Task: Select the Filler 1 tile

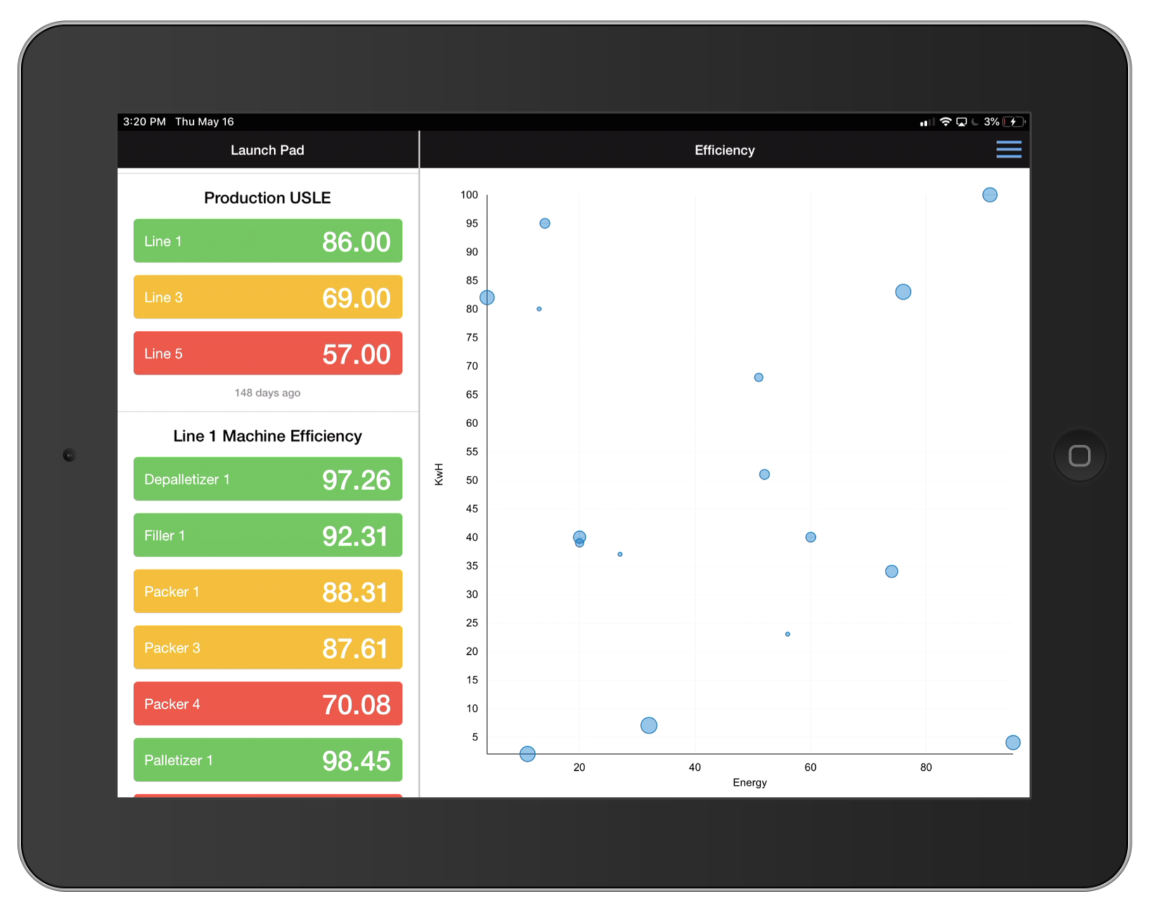Action: [x=268, y=535]
